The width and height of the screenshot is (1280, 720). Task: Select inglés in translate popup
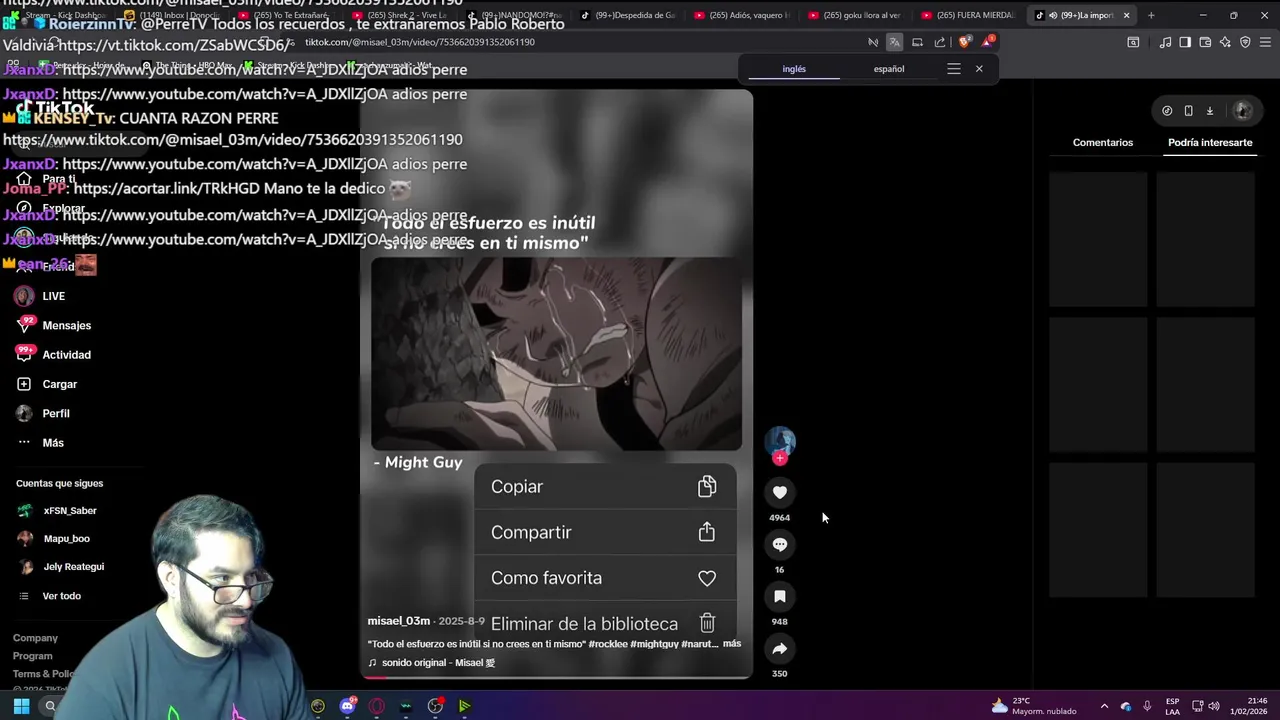pos(794,69)
